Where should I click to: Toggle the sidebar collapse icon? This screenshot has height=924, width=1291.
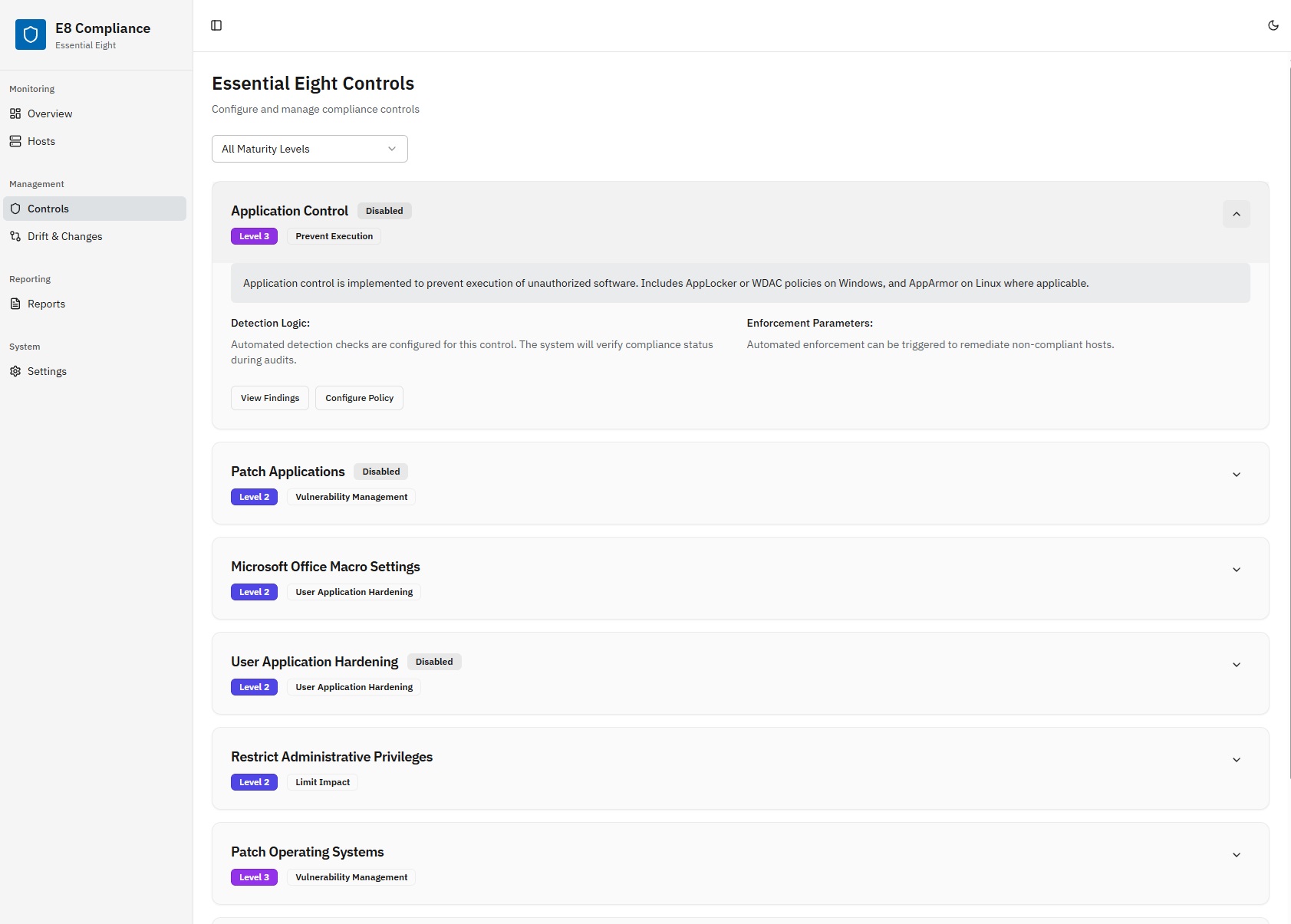[217, 25]
